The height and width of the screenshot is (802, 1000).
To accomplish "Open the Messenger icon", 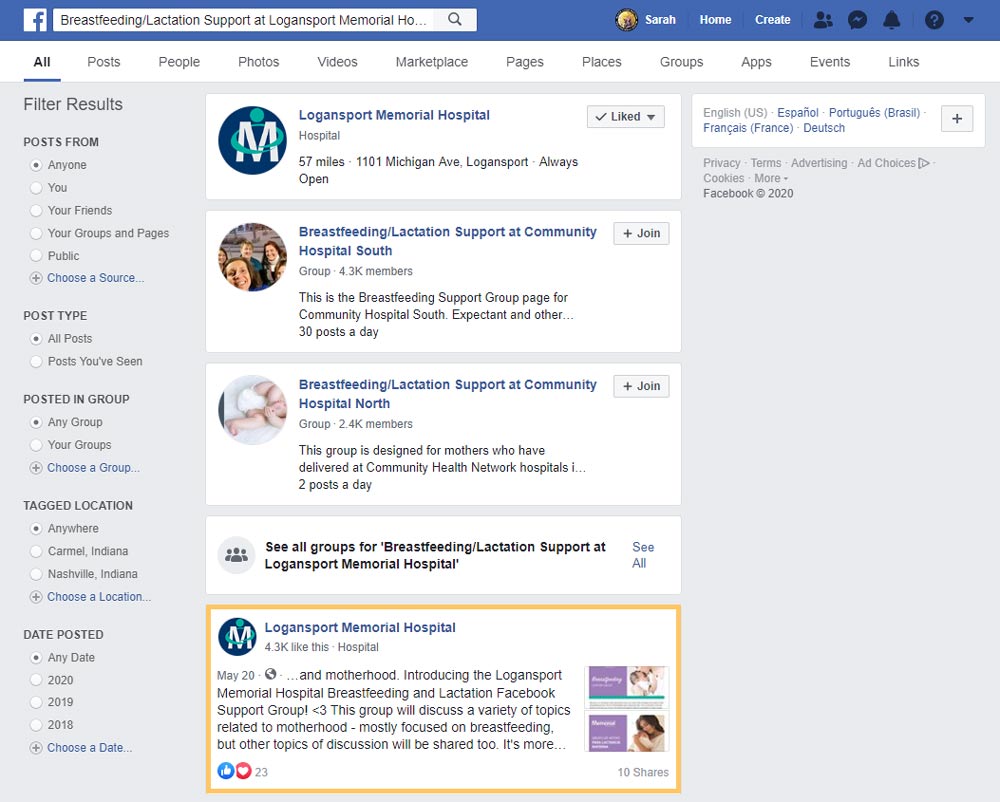I will point(857,20).
